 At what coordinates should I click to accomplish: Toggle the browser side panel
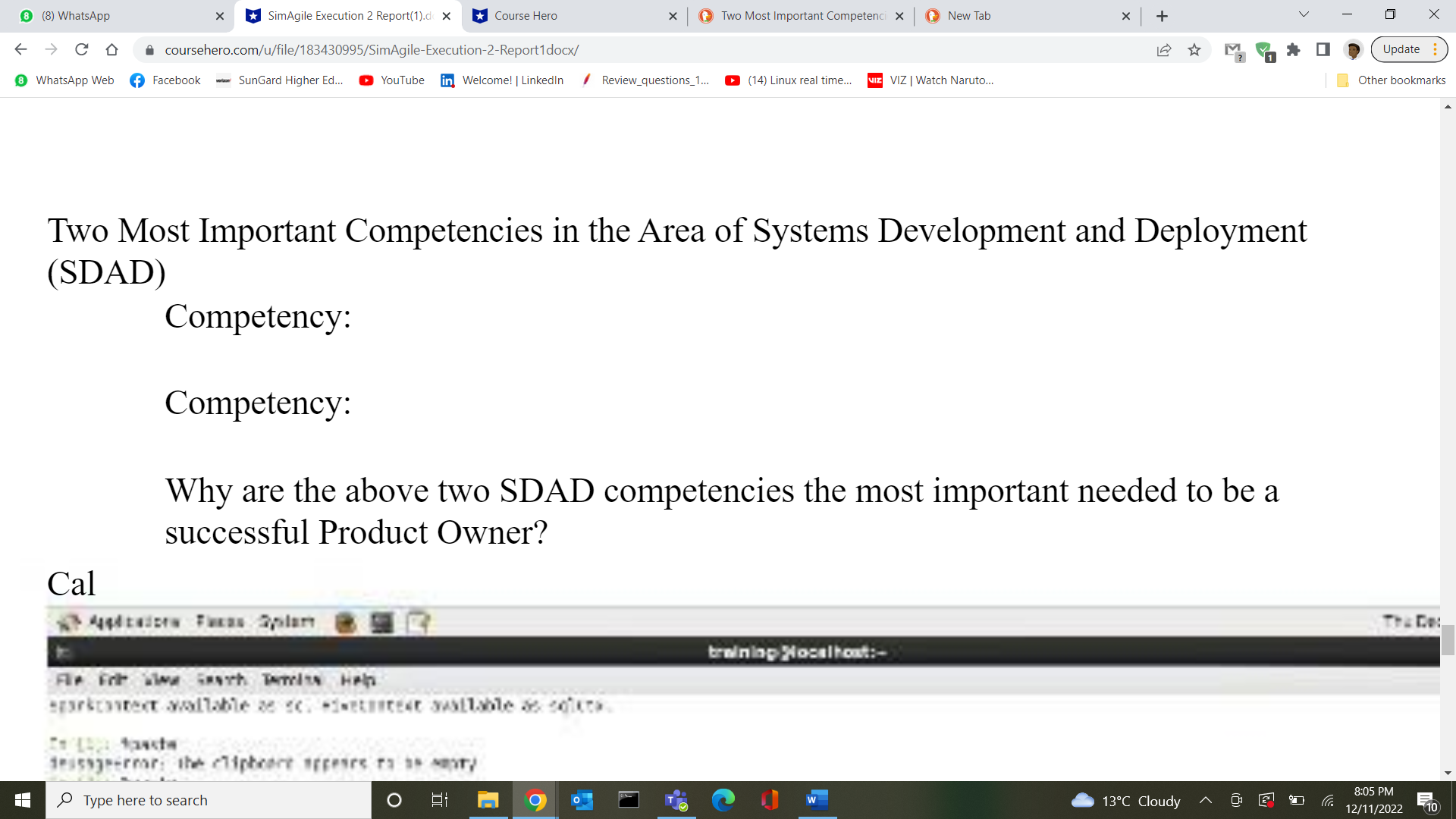(1323, 50)
